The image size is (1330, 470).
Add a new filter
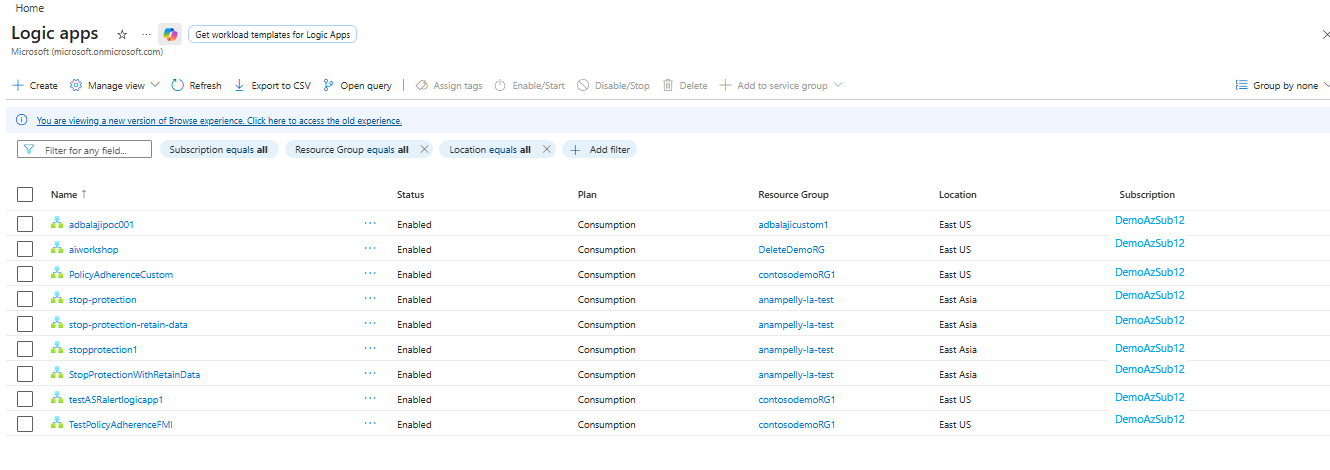tap(599, 149)
